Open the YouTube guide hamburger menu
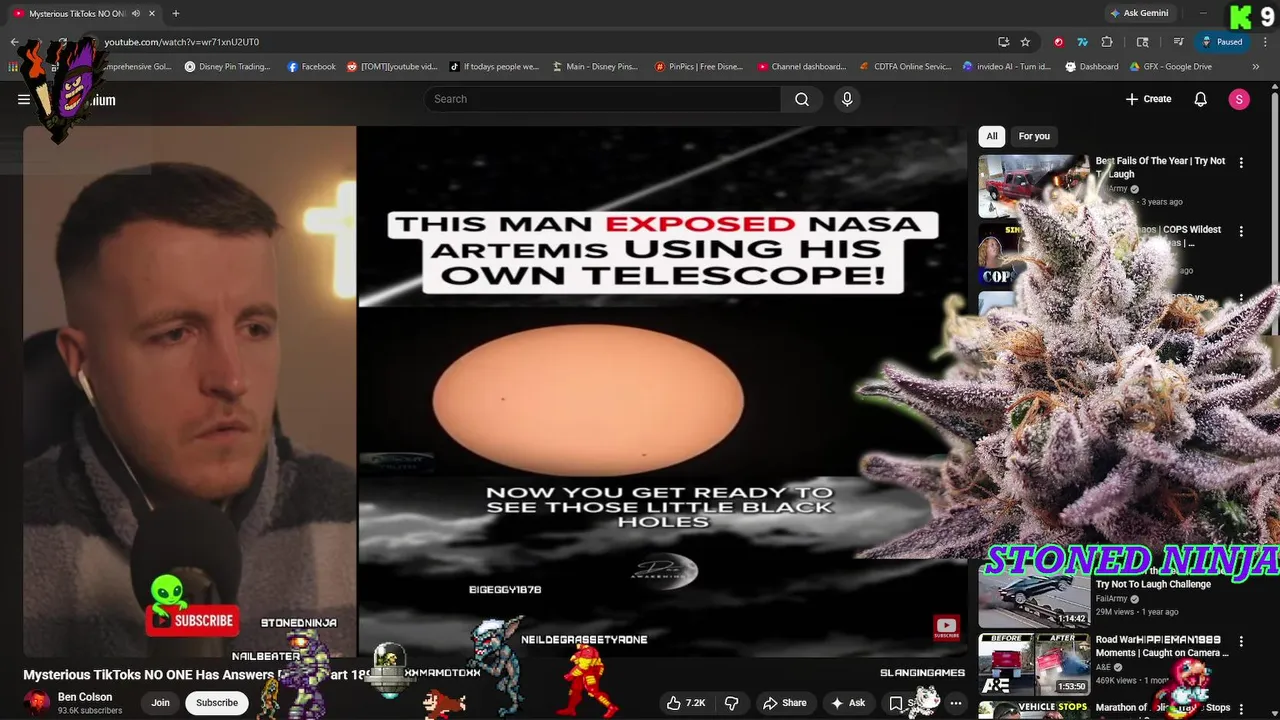 pyautogui.click(x=24, y=99)
